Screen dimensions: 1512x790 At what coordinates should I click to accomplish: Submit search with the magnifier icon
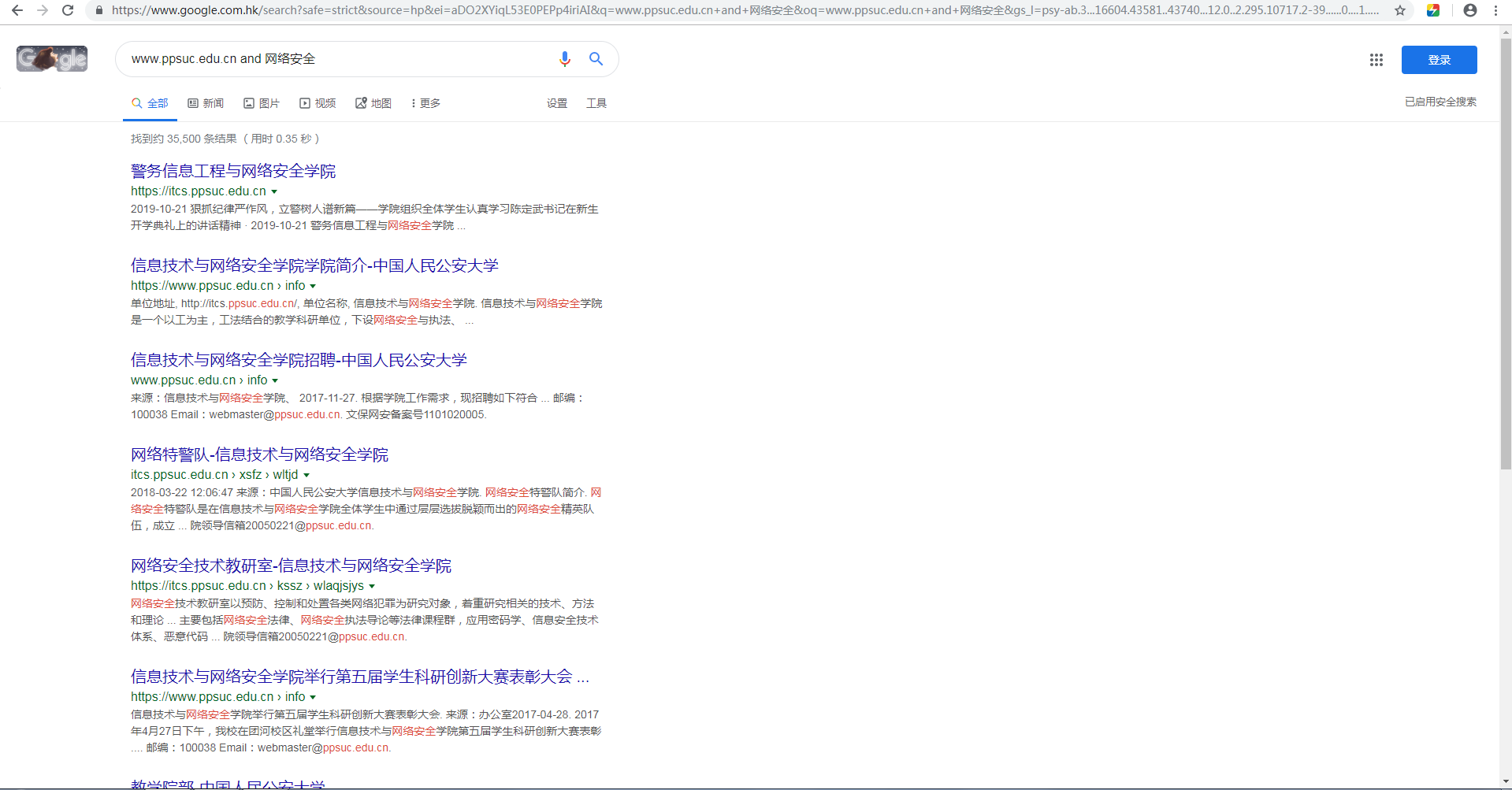596,59
